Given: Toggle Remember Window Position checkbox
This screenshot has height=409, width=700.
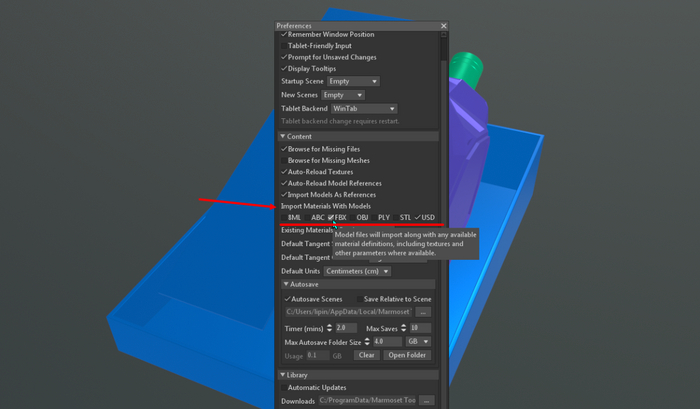Looking at the screenshot, I should tap(284, 34).
